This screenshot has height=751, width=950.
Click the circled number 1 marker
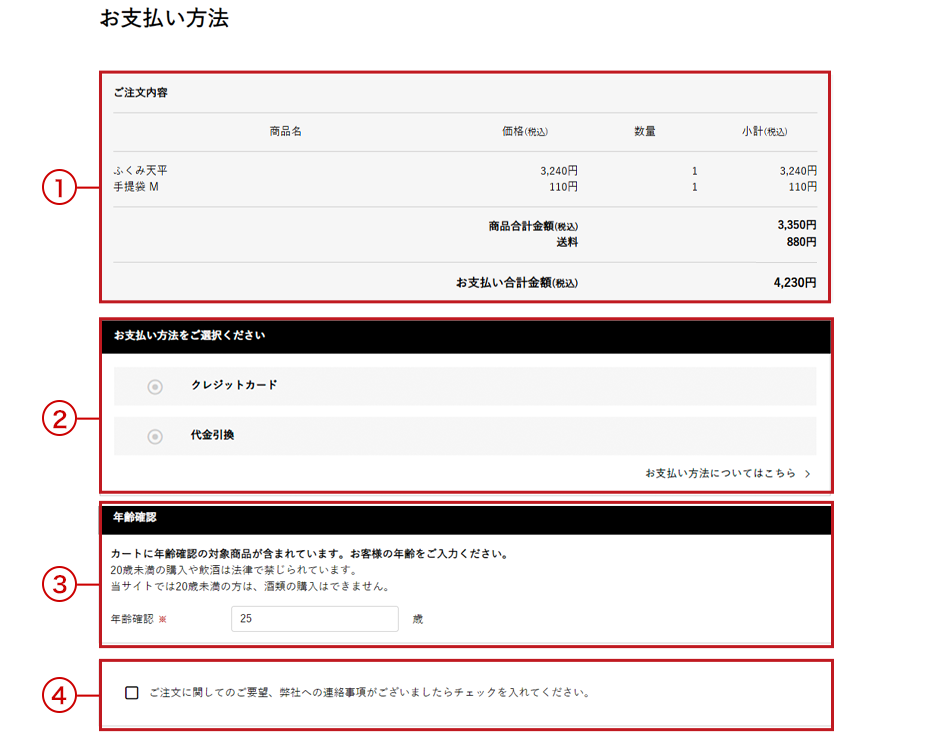point(59,187)
